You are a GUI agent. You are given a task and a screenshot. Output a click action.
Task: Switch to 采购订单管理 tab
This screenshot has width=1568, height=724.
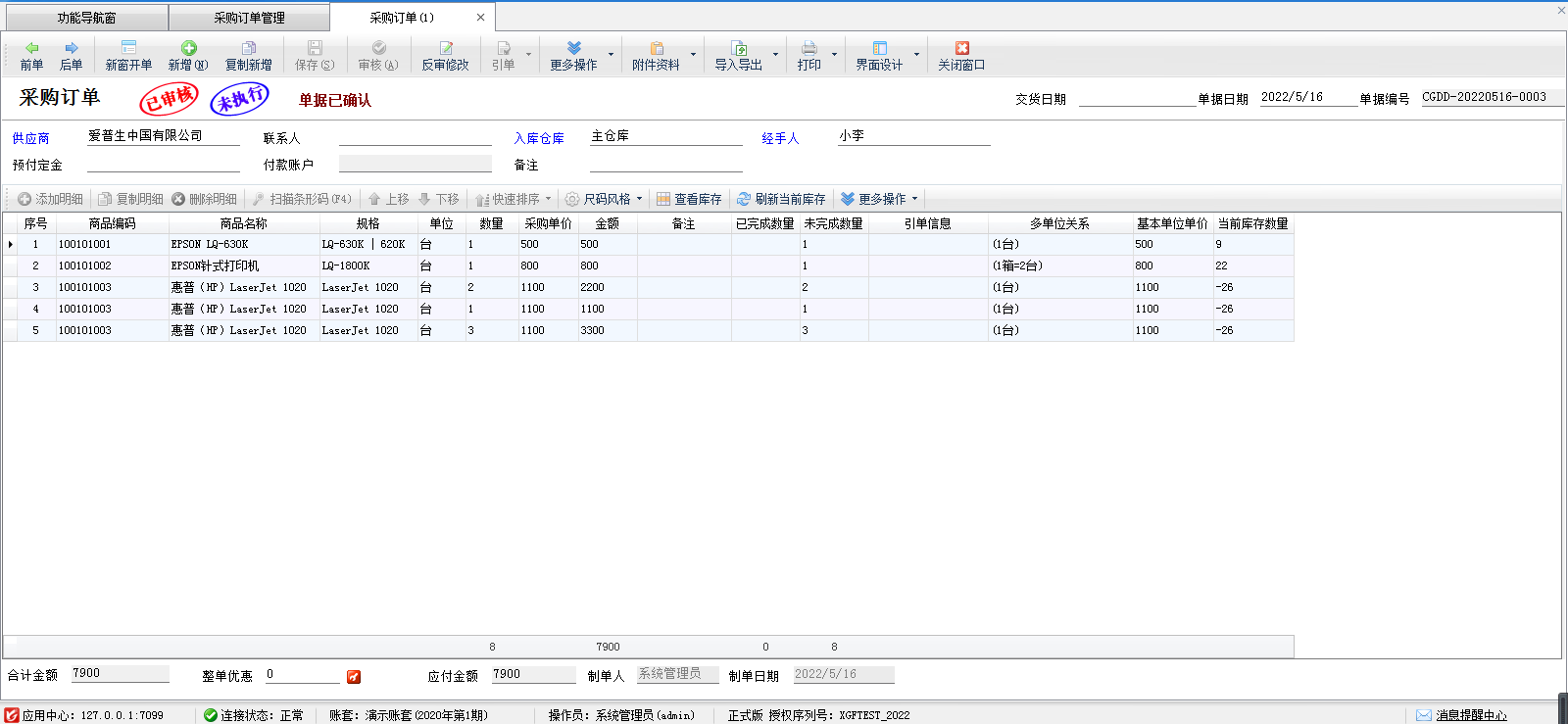pyautogui.click(x=249, y=18)
